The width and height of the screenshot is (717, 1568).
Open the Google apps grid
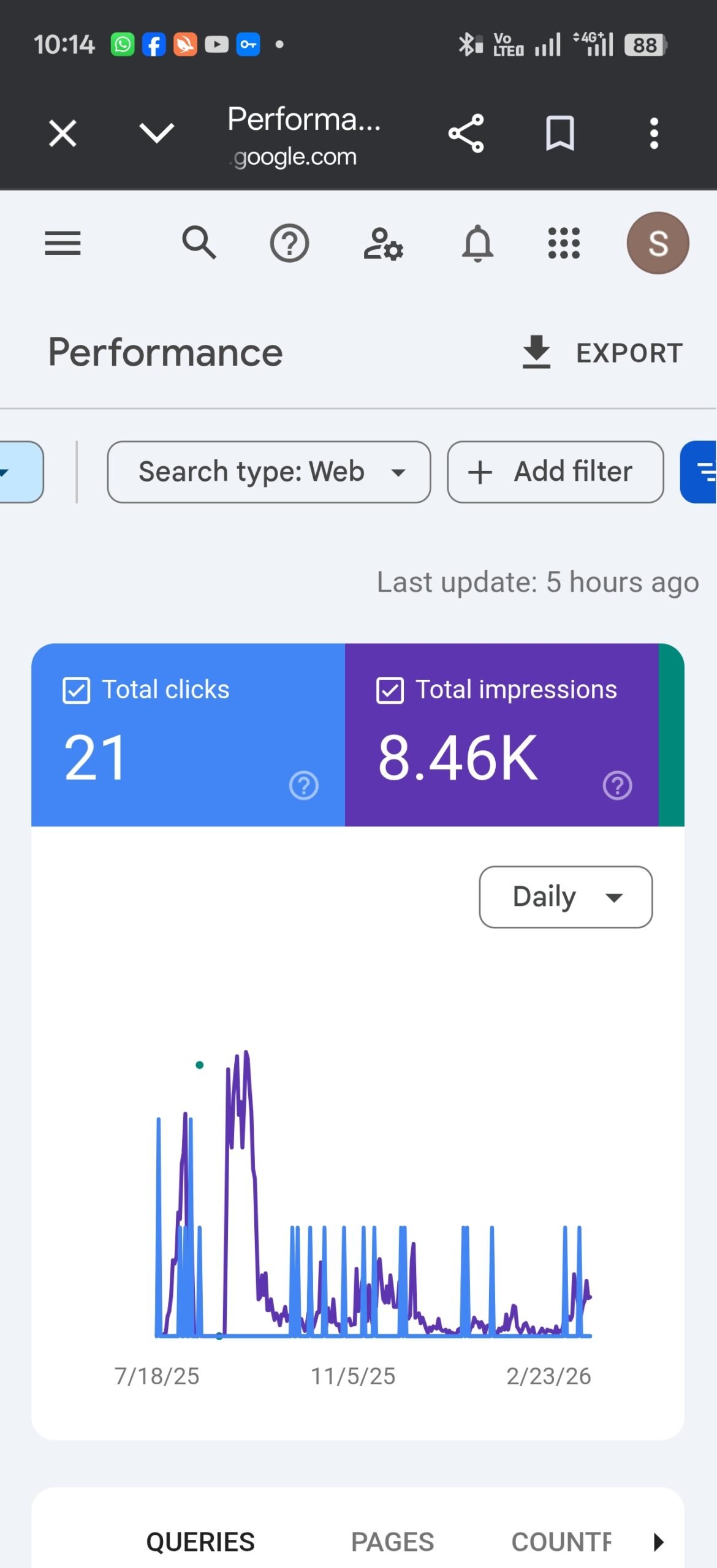pyautogui.click(x=564, y=243)
